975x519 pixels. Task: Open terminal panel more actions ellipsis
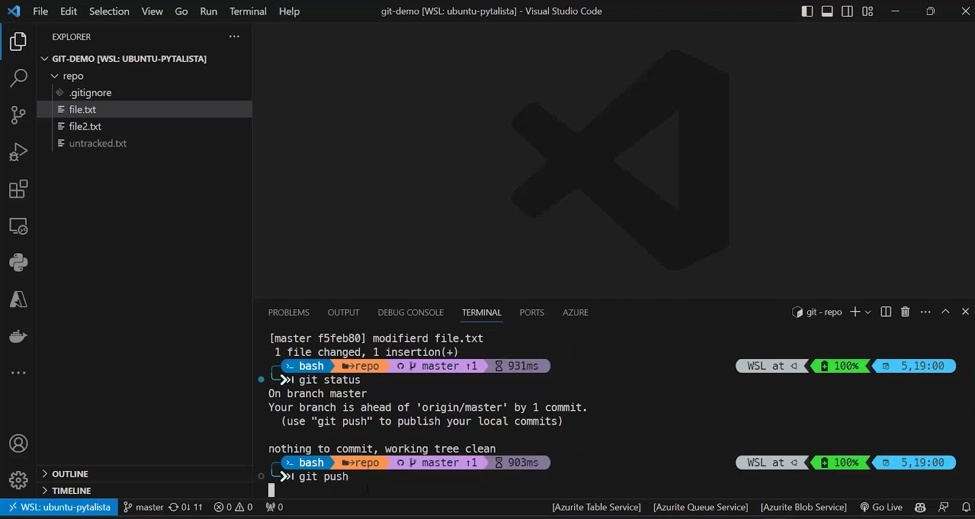click(925, 312)
